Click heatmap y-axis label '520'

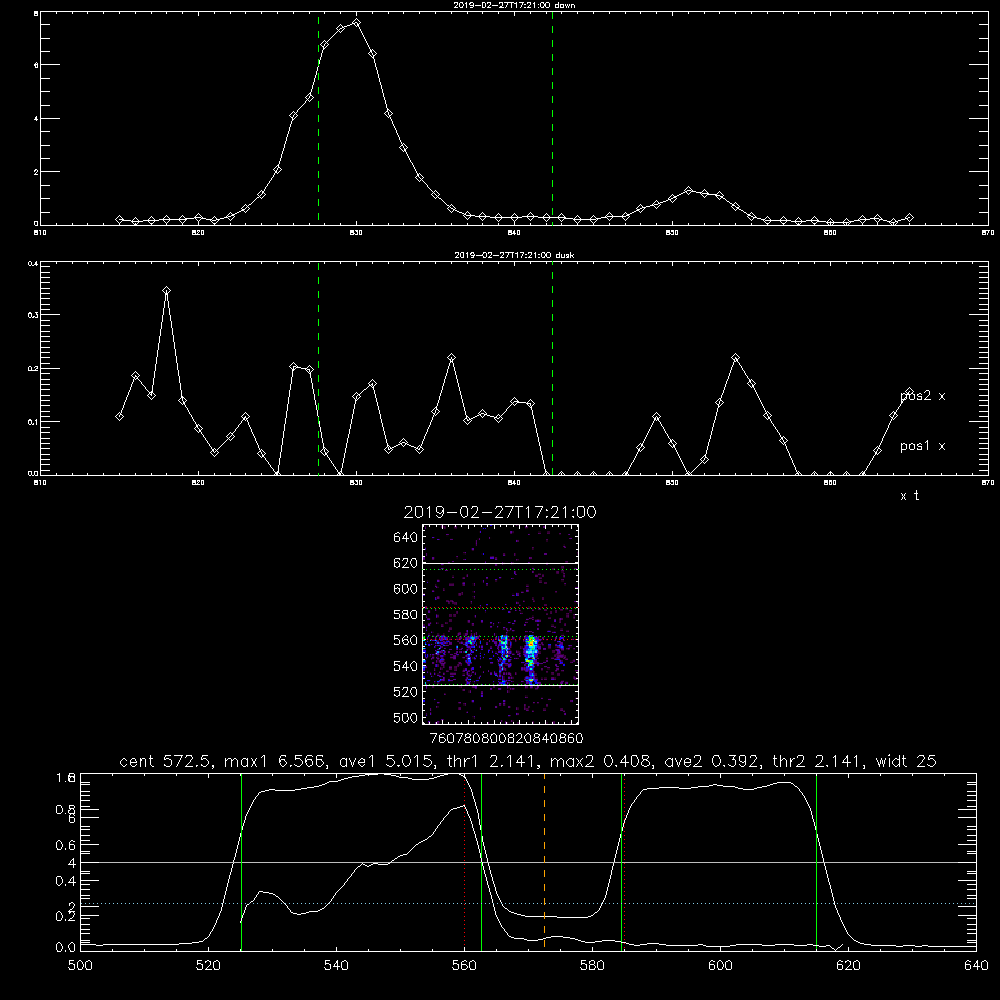406,692
